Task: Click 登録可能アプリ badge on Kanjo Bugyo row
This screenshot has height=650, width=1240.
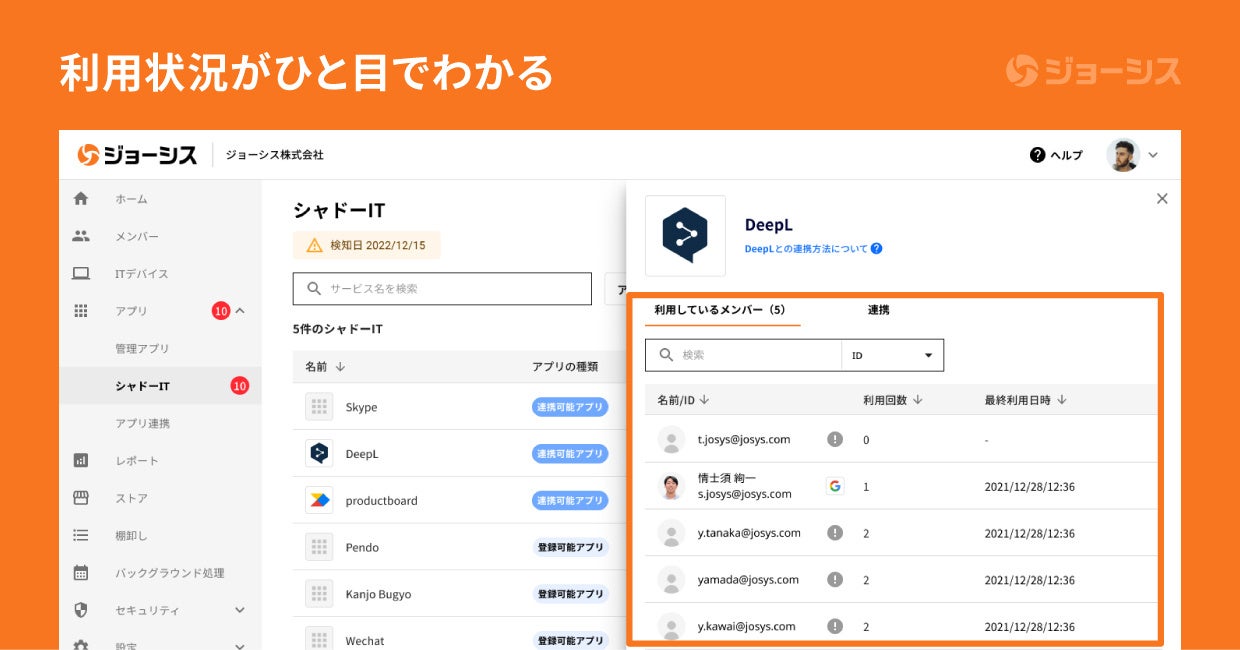Action: 570,594
